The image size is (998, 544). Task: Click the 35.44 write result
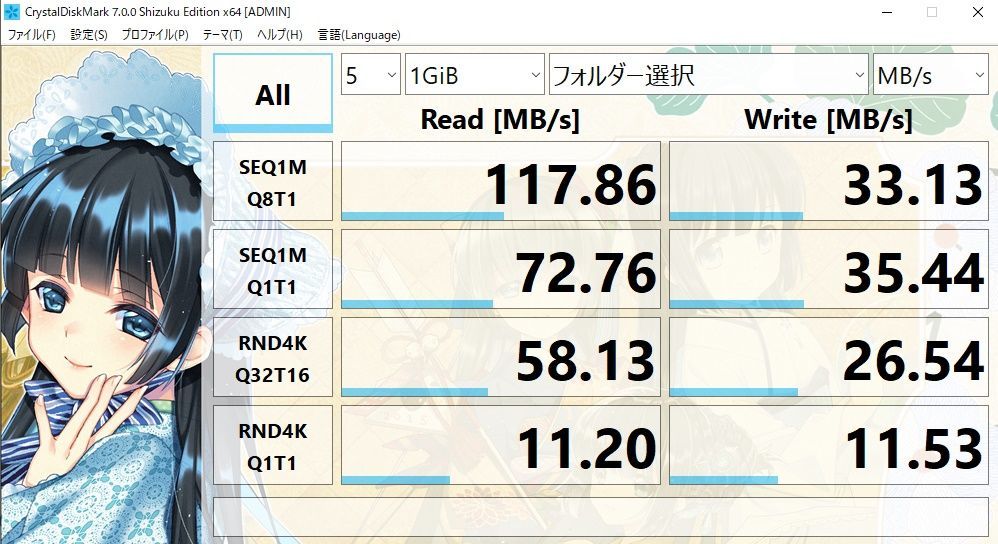coord(829,269)
